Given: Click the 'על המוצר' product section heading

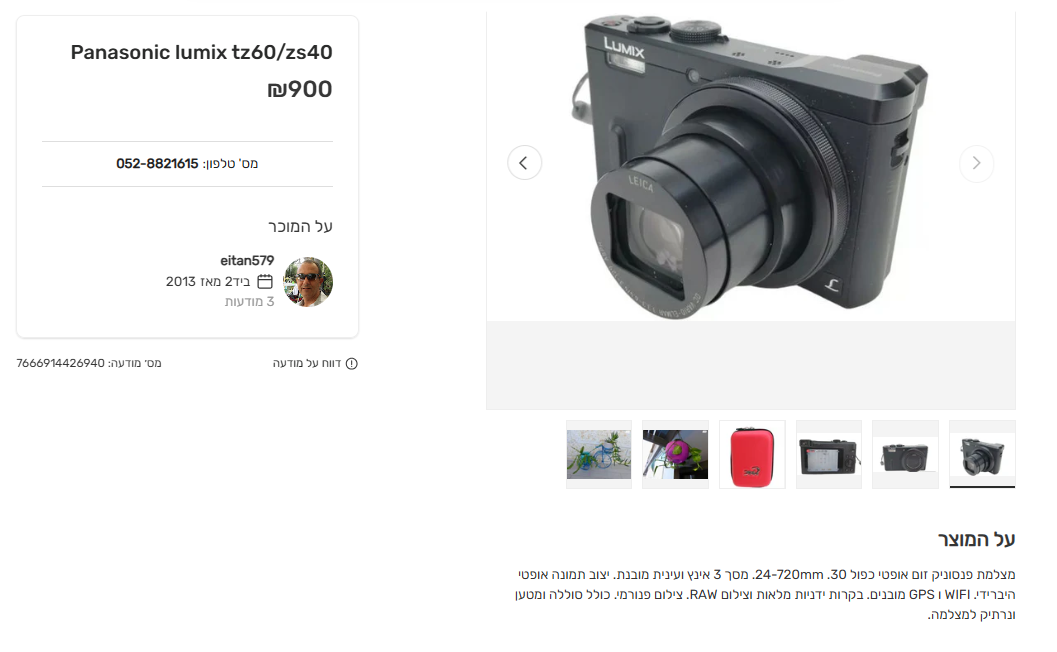Looking at the screenshot, I should 976,539.
